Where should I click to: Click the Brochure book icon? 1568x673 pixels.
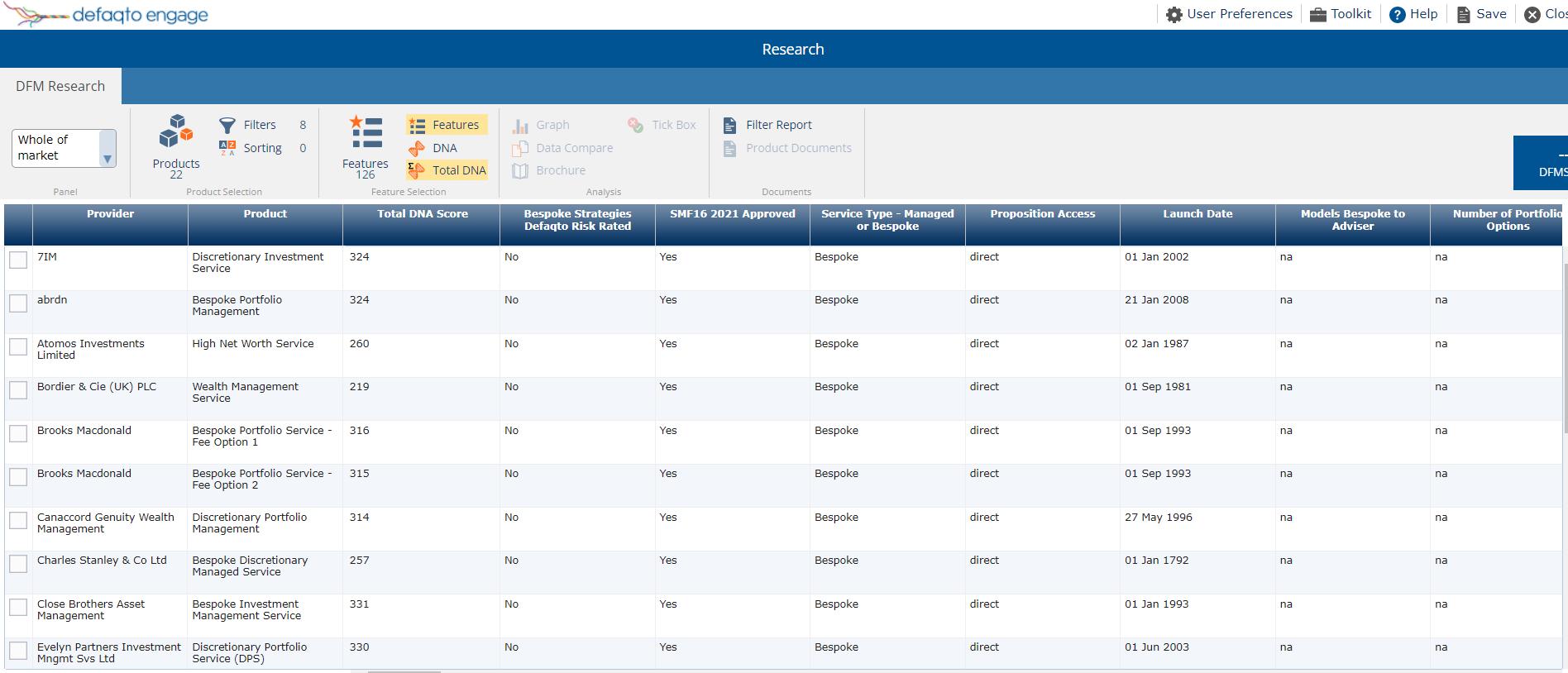[520, 170]
